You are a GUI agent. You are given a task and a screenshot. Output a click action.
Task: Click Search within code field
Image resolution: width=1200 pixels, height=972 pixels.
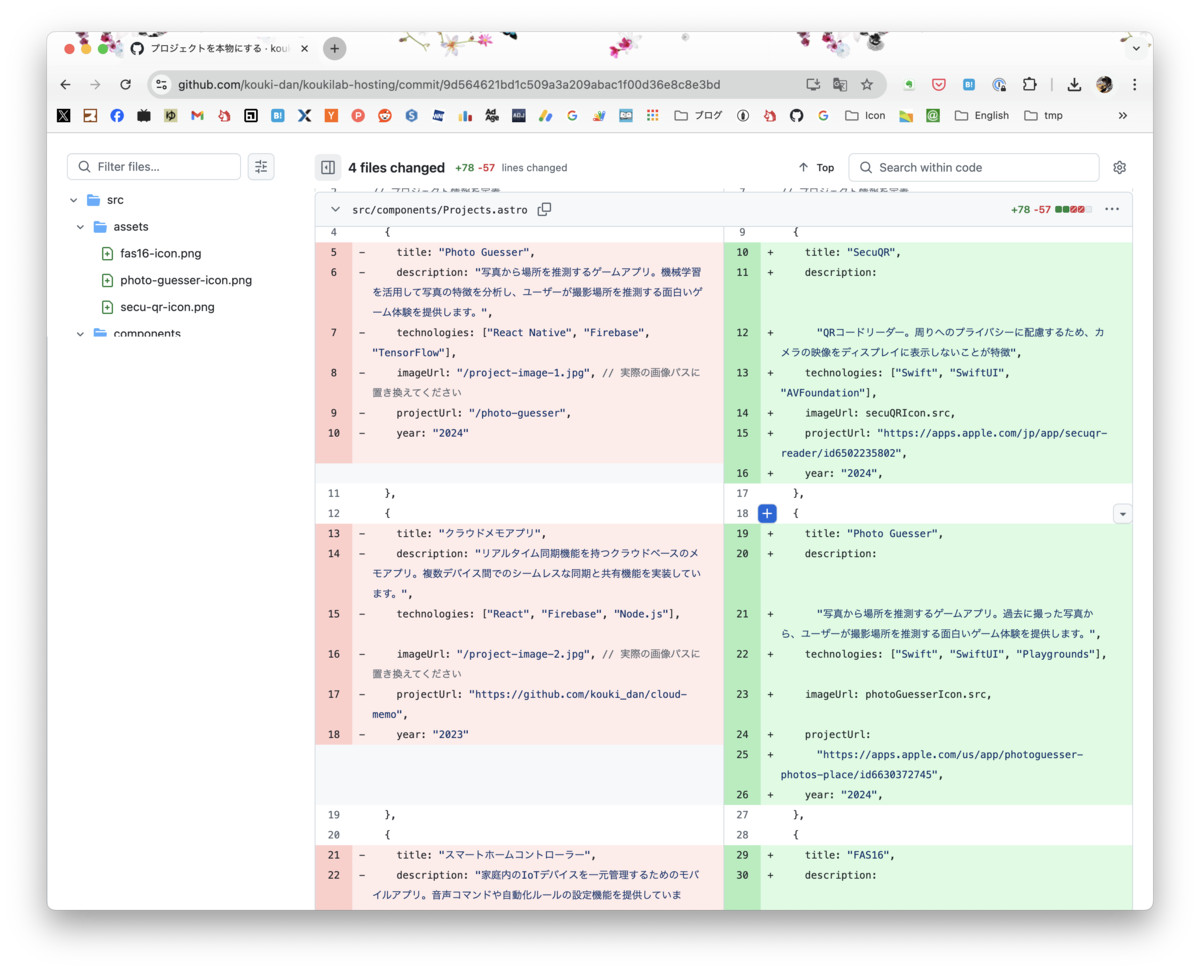pos(973,167)
